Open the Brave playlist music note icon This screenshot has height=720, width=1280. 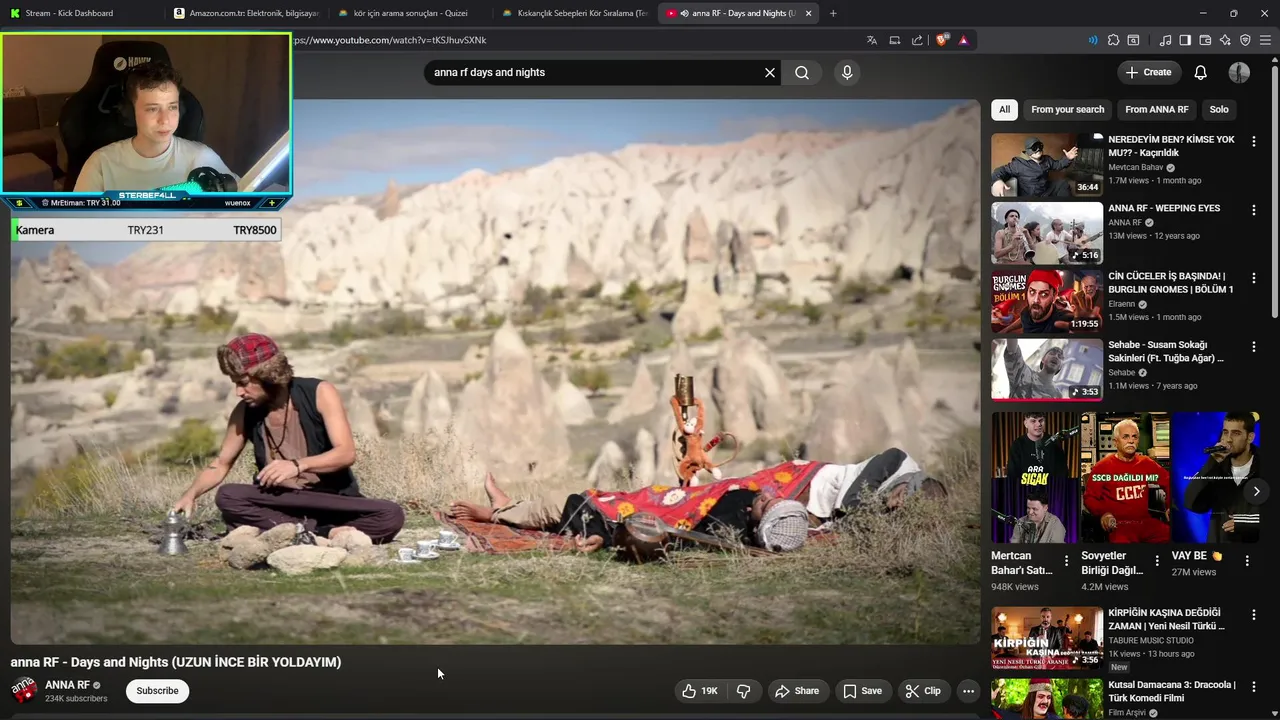[x=1165, y=40]
